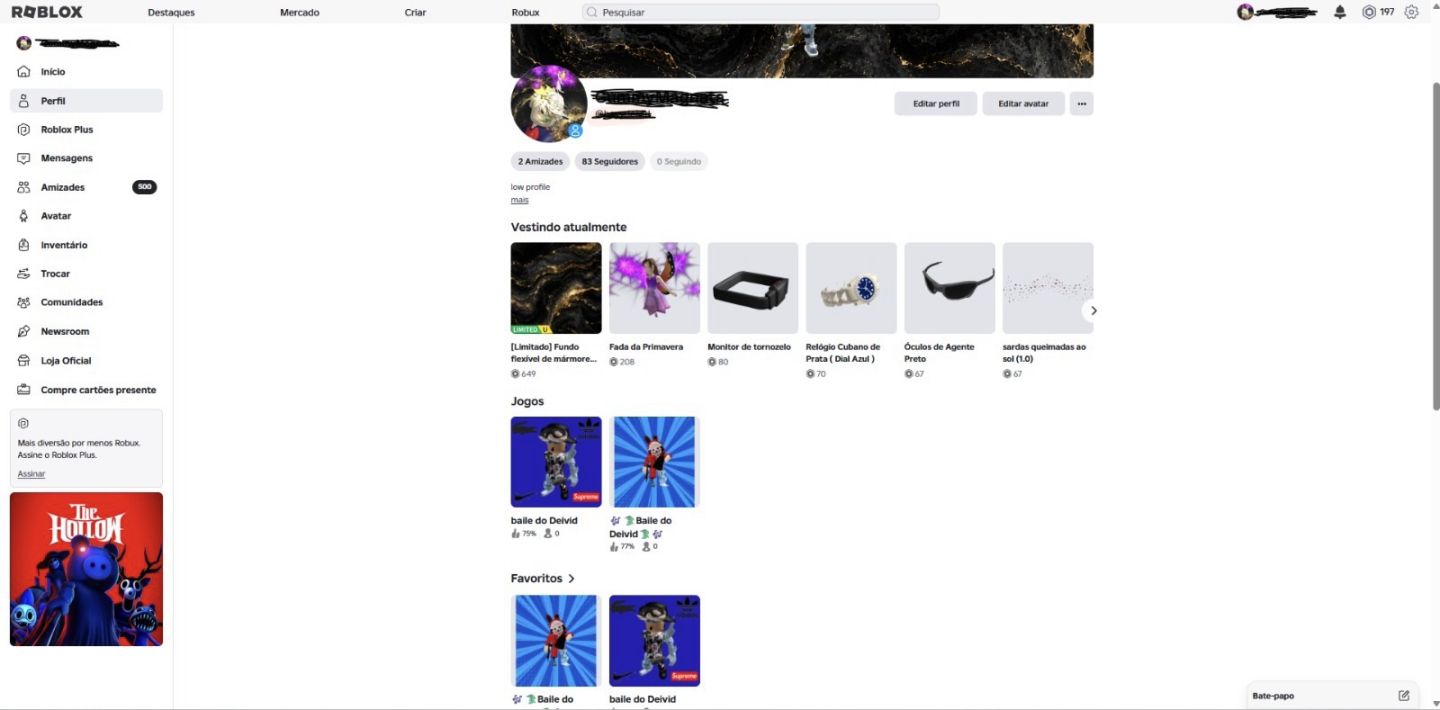The width and height of the screenshot is (1440, 710).
Task: Show next currently-wearing items with arrow
Action: pos(1093,311)
